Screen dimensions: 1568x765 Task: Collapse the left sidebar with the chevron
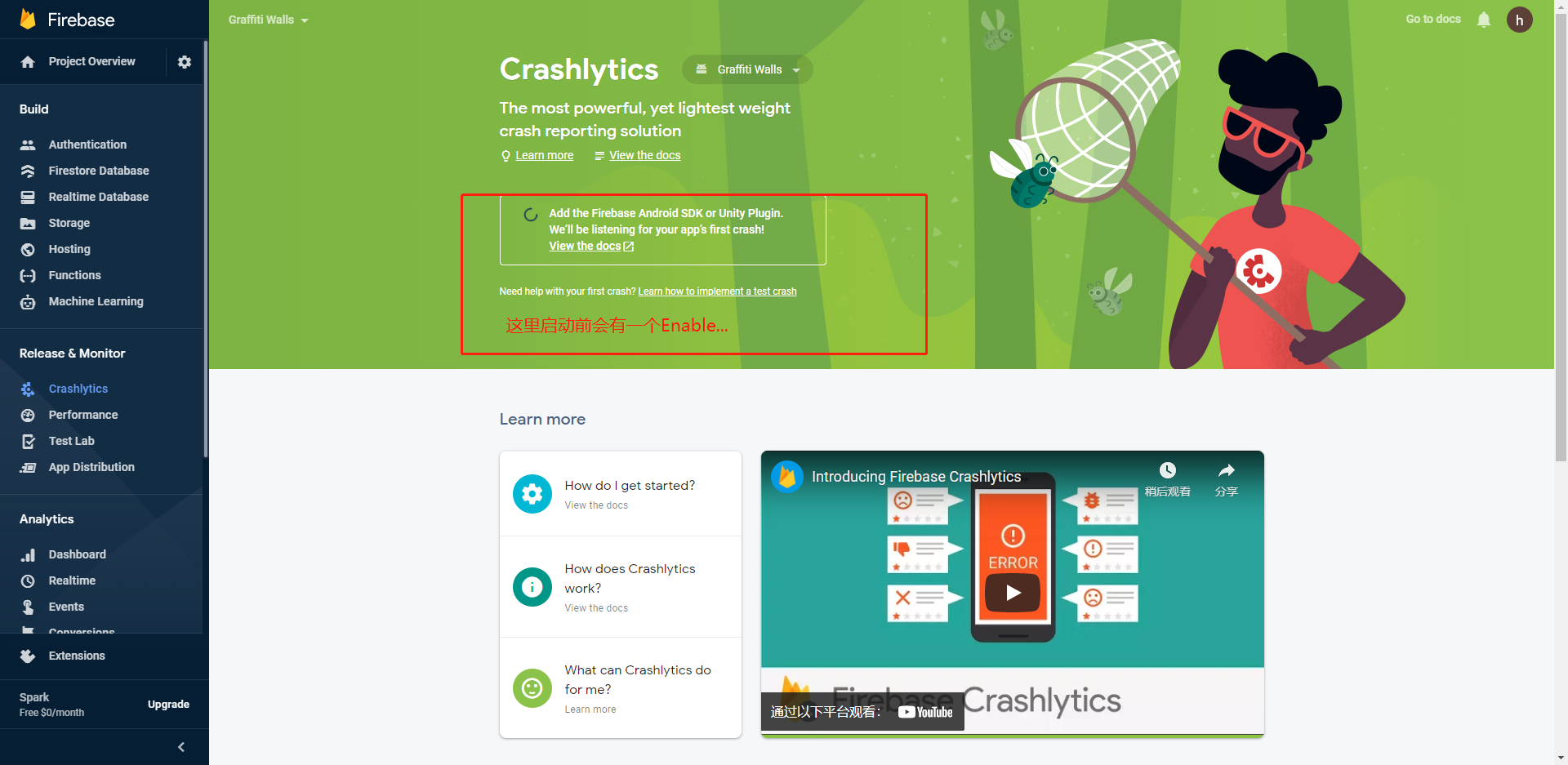coord(181,746)
